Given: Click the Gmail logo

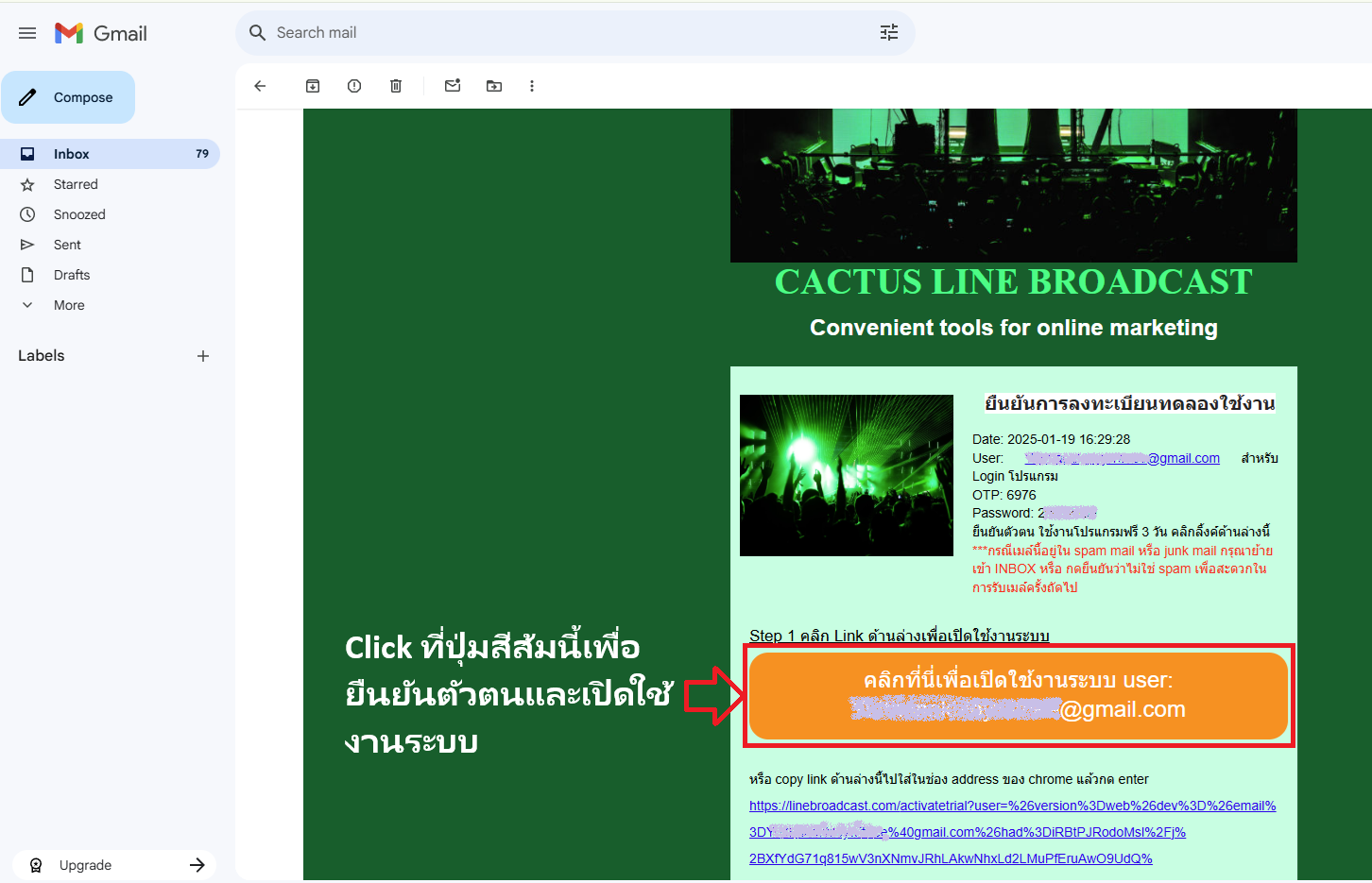Looking at the screenshot, I should pos(101,33).
